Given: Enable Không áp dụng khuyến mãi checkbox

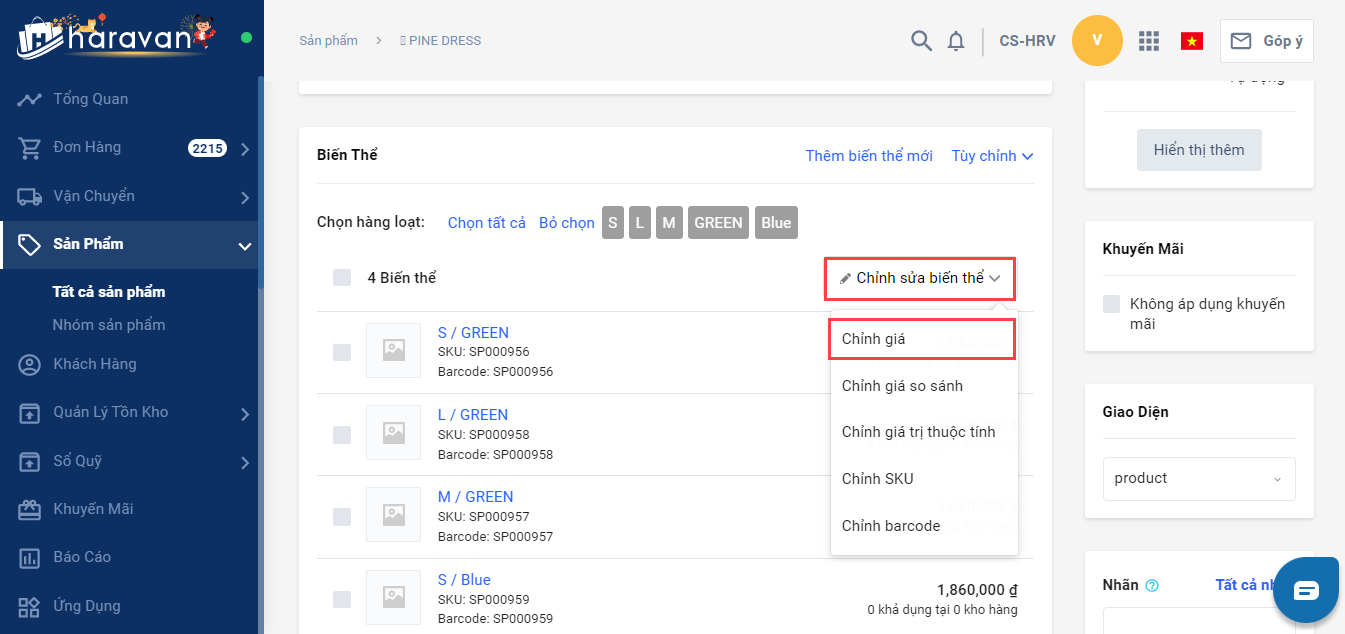Looking at the screenshot, I should click(x=1111, y=304).
